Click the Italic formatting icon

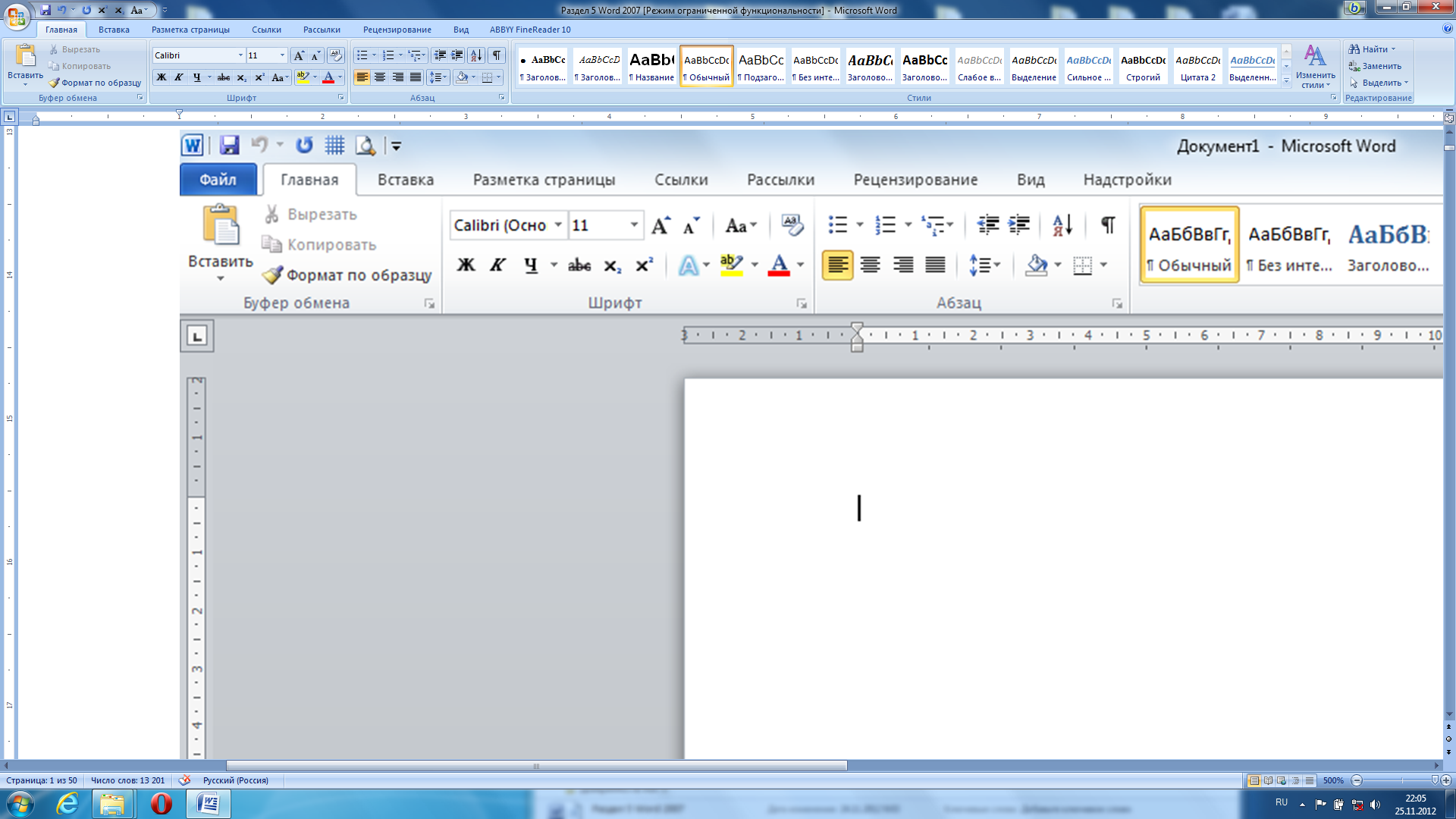[497, 264]
